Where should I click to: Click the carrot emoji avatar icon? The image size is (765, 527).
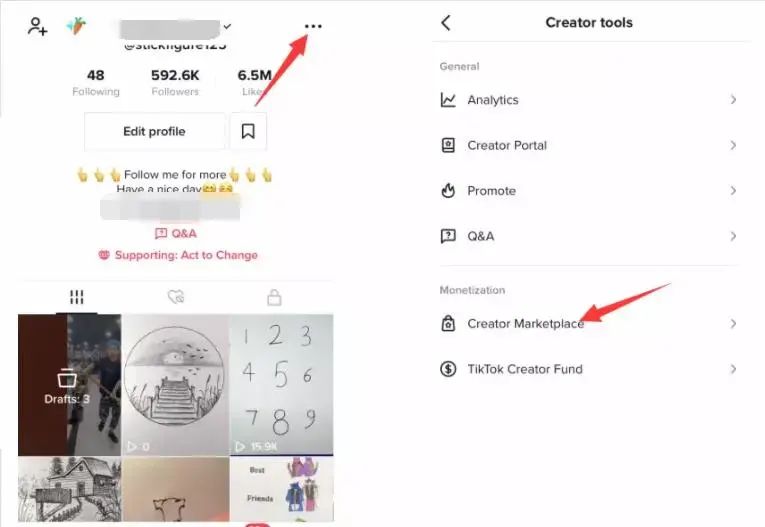click(x=77, y=25)
